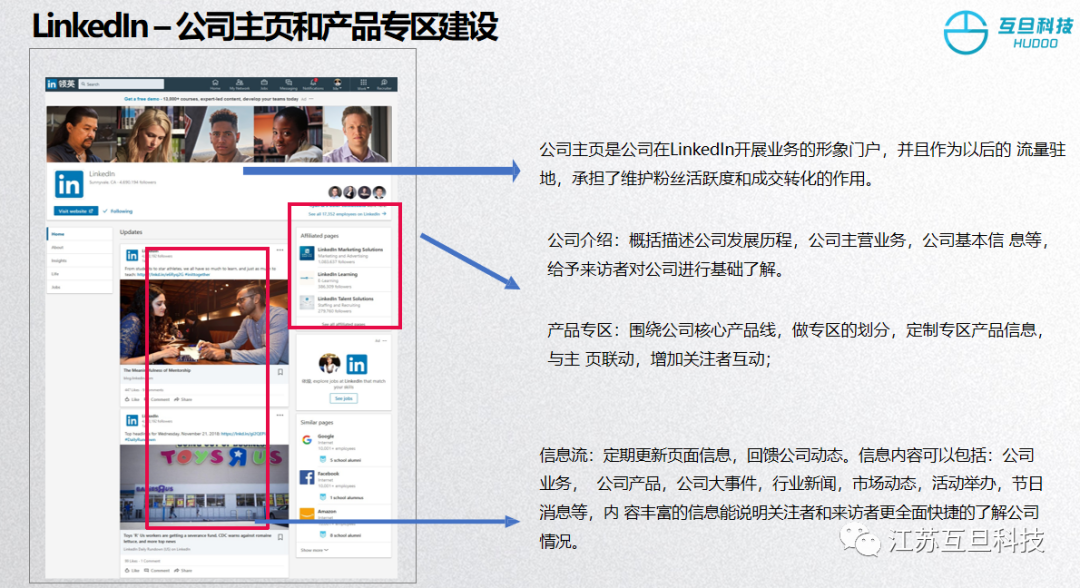
Task: Open LinkedIn Marketing Solutions affiliated page
Action: point(349,249)
